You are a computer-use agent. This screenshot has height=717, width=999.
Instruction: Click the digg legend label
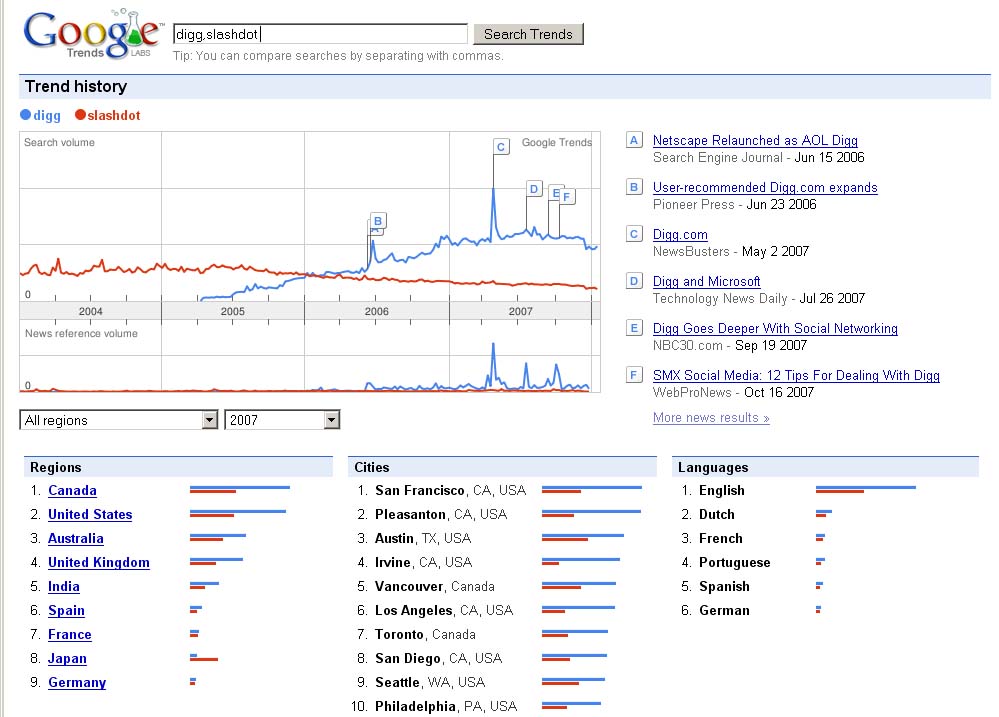[47, 115]
